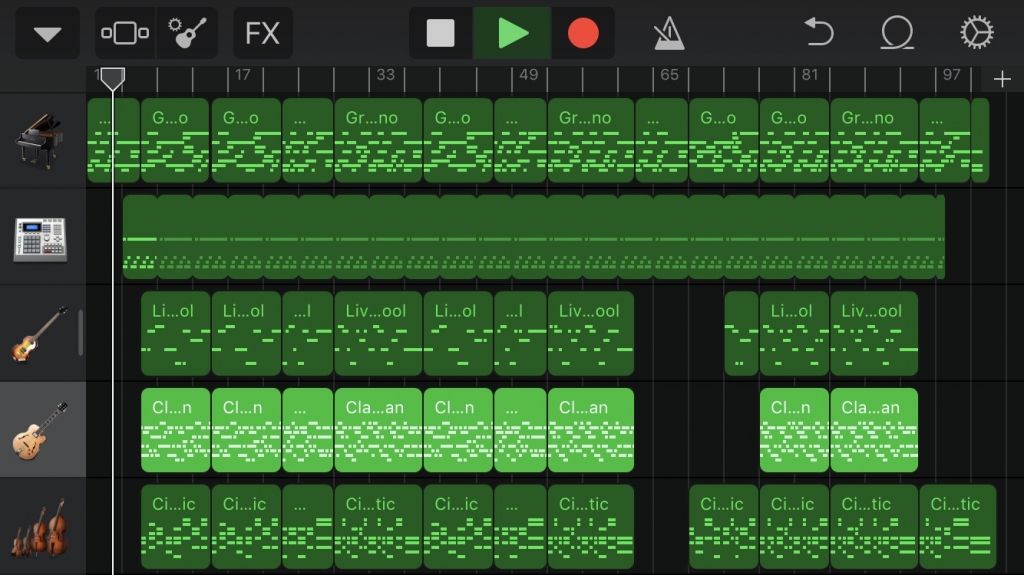This screenshot has height=575, width=1024.
Task: Select last 'Ci...tic' strings region
Action: (957, 527)
